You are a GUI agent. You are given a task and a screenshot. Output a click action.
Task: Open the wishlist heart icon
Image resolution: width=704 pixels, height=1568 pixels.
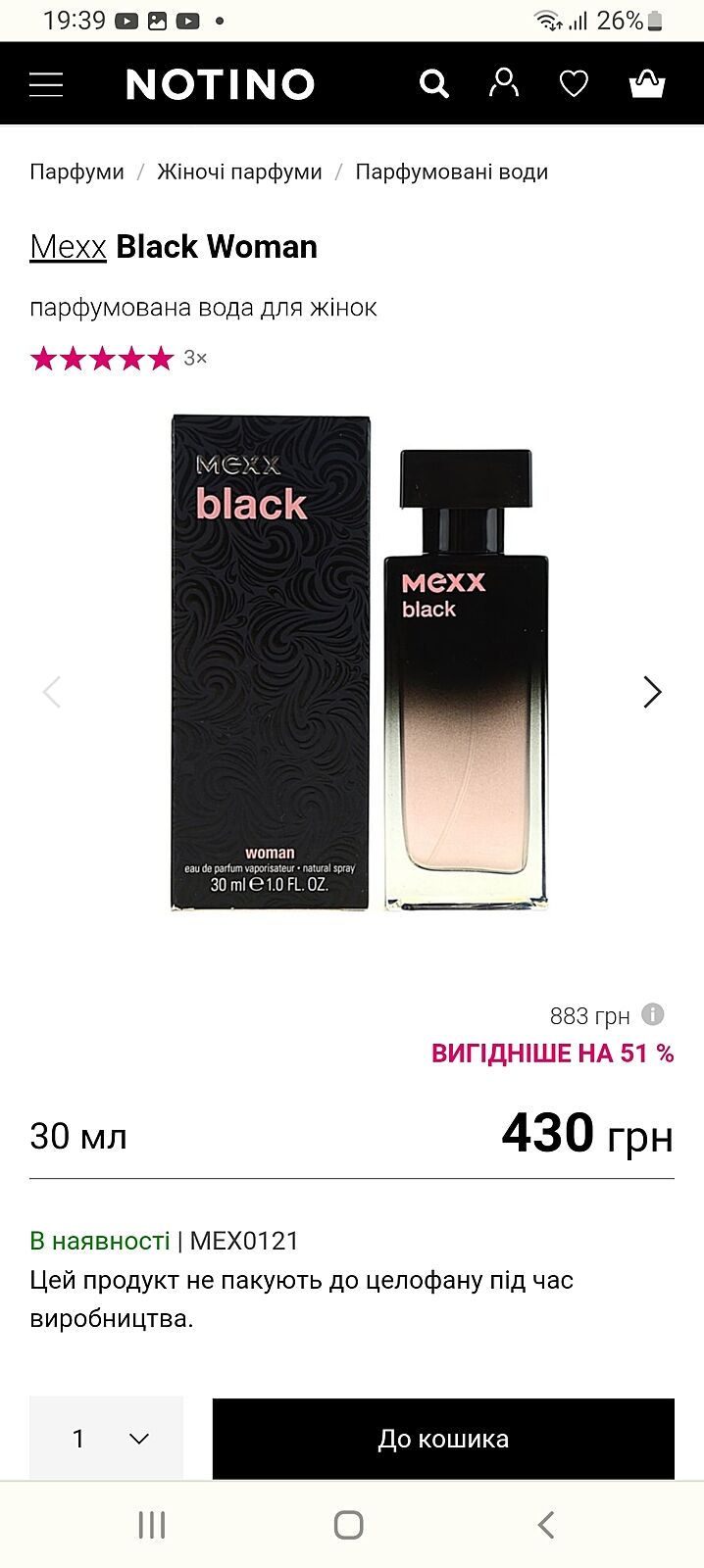tap(574, 84)
